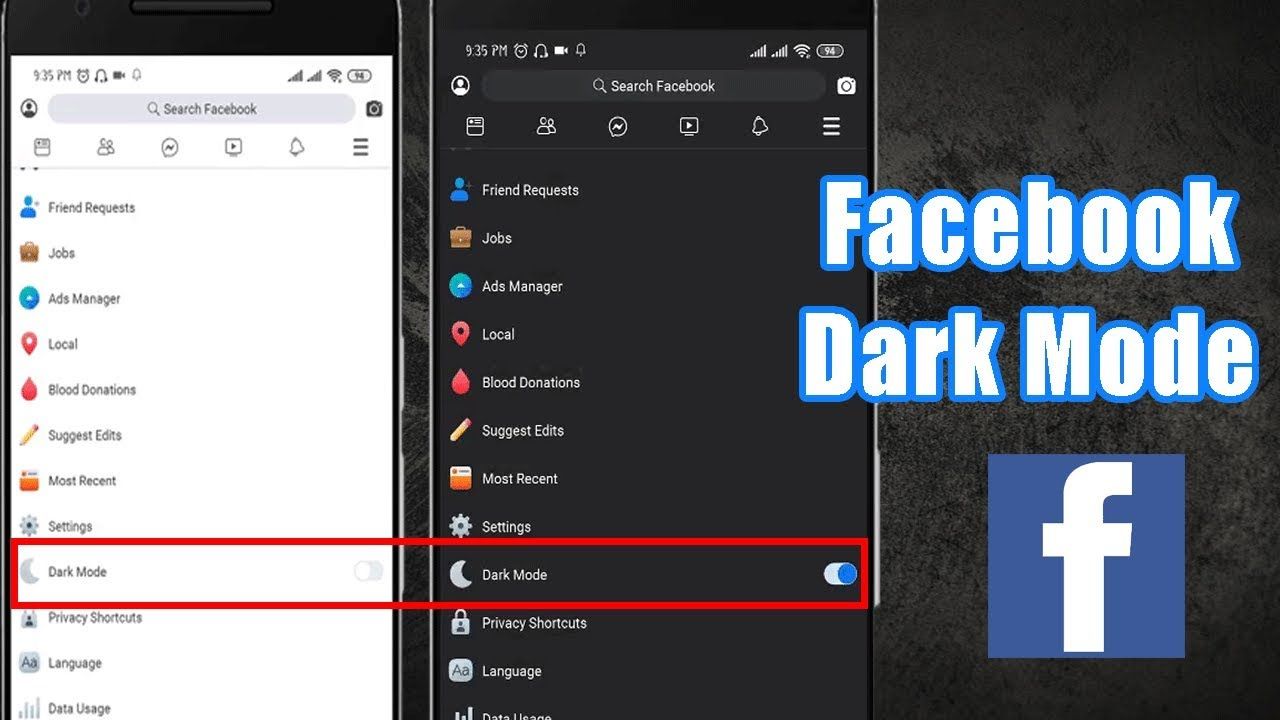Open Ads Manager label on dark phone
Screen dimensions: 1280x720
click(x=522, y=286)
